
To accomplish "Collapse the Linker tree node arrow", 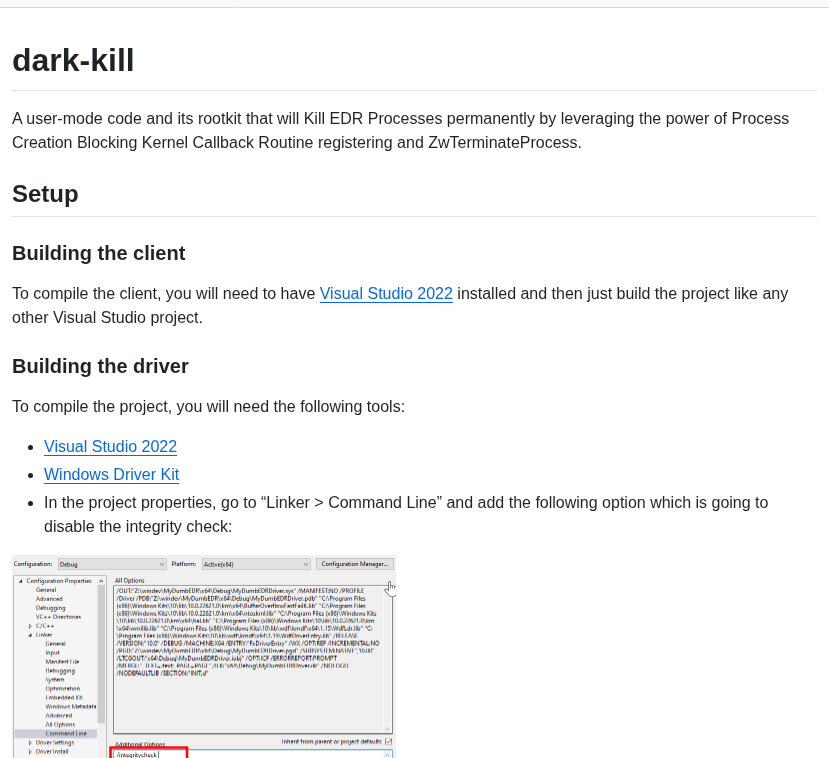I will pyautogui.click(x=30, y=635).
